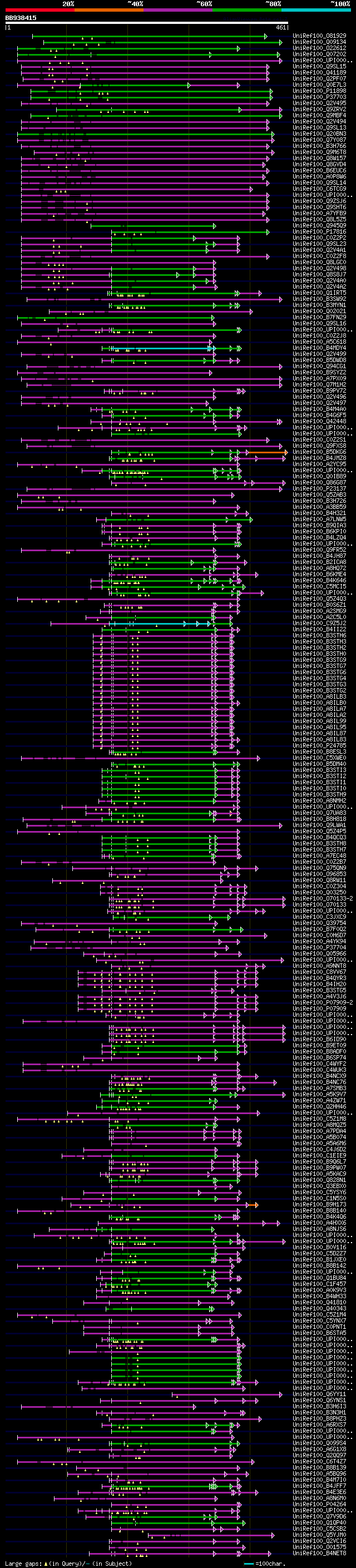356x1568 pixels.
Task: Click the orange ~40% identity legend bar
Action: (x=109, y=10)
